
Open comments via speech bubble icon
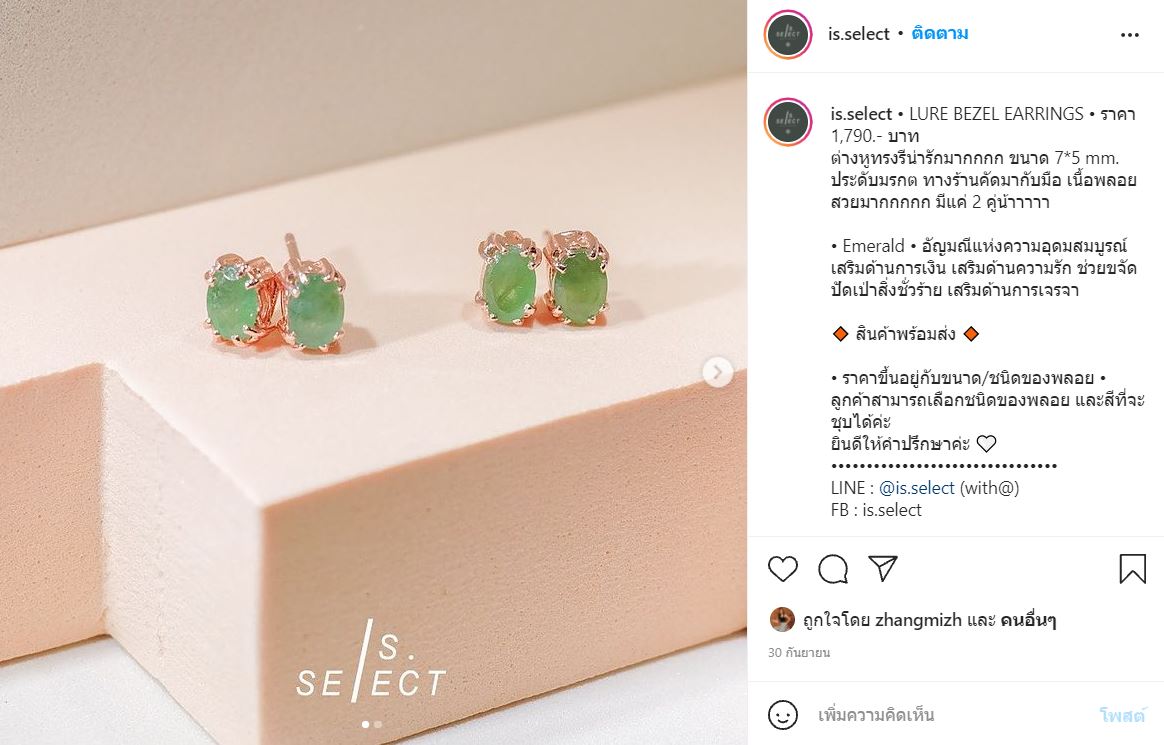point(833,569)
